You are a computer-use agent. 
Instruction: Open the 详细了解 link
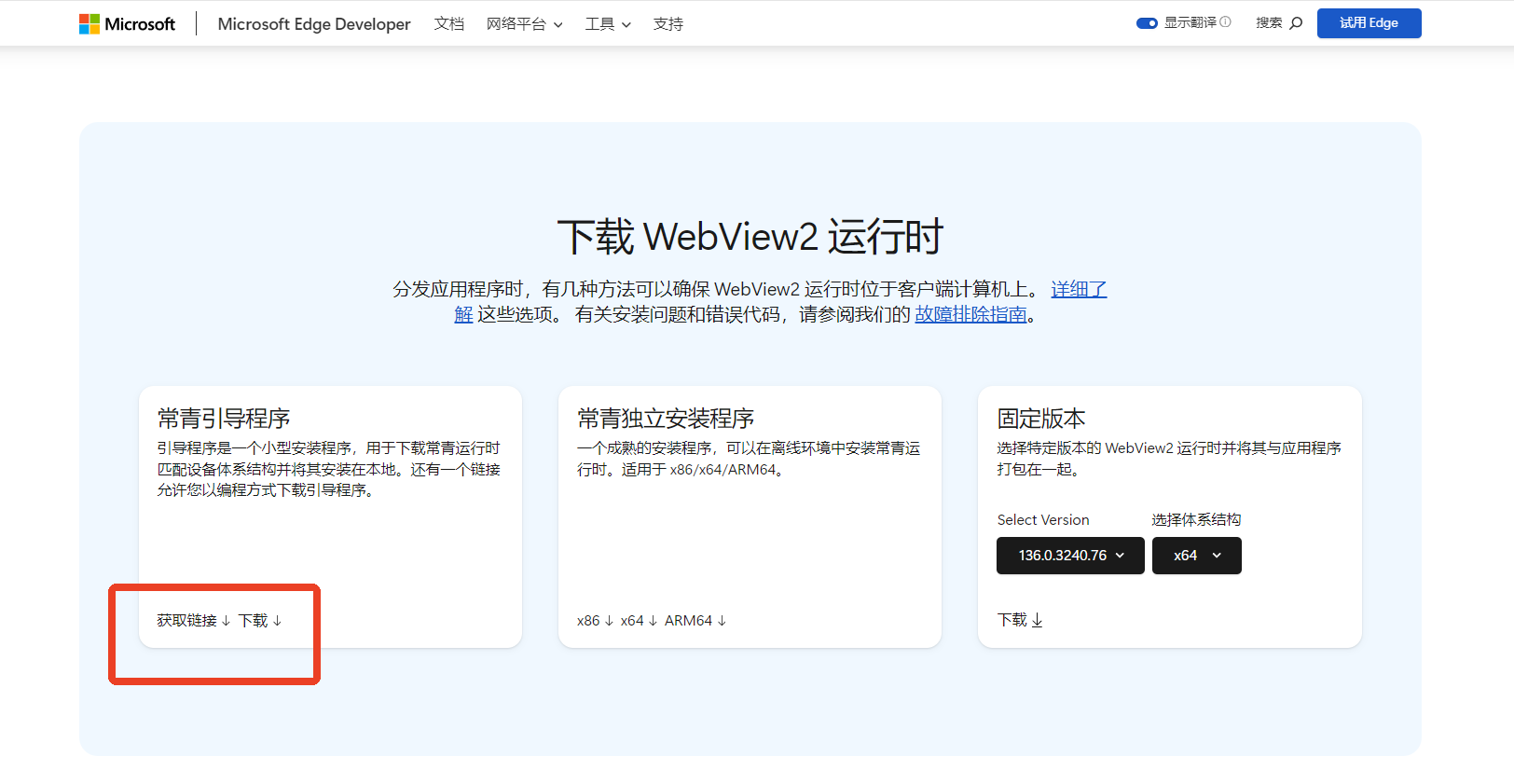tap(1079, 290)
